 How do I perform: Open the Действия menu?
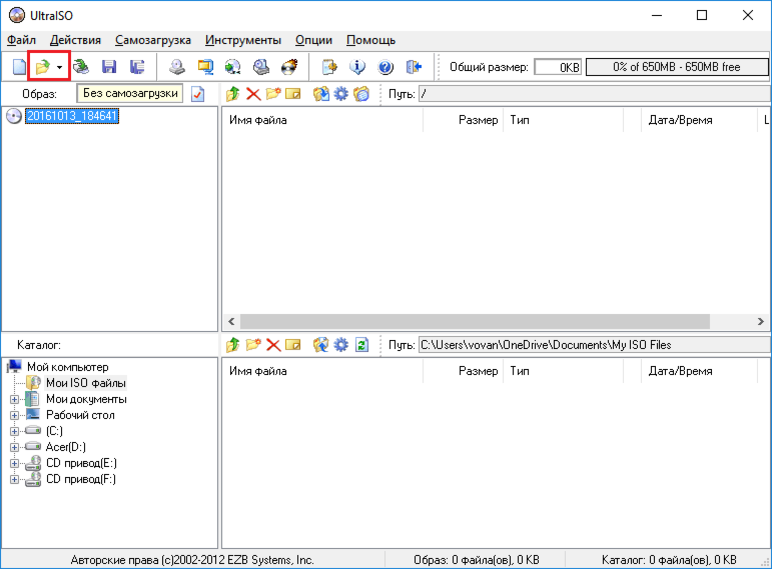tap(75, 40)
